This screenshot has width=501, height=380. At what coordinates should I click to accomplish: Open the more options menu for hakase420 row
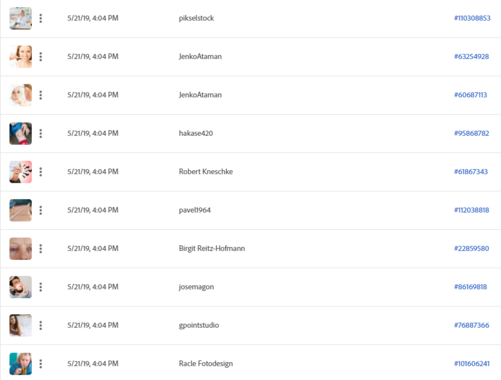[41, 133]
